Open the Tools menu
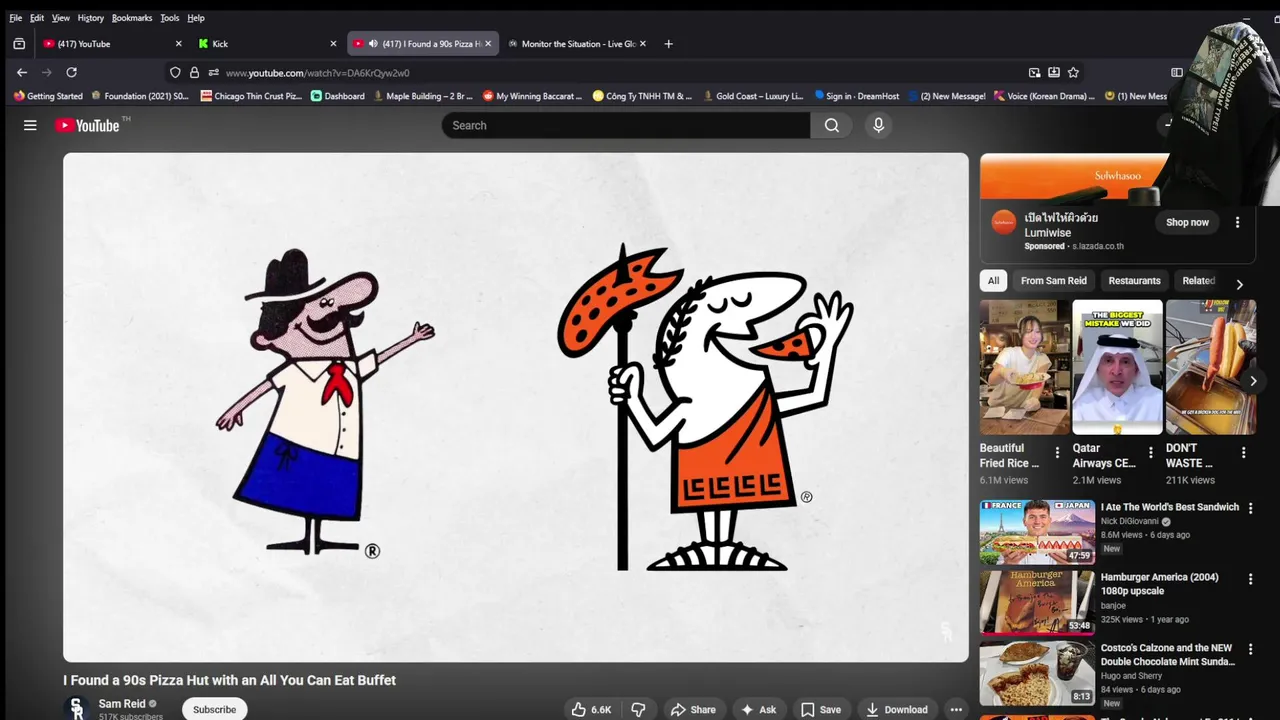Screen dimensions: 1280x720 pyautogui.click(x=170, y=18)
